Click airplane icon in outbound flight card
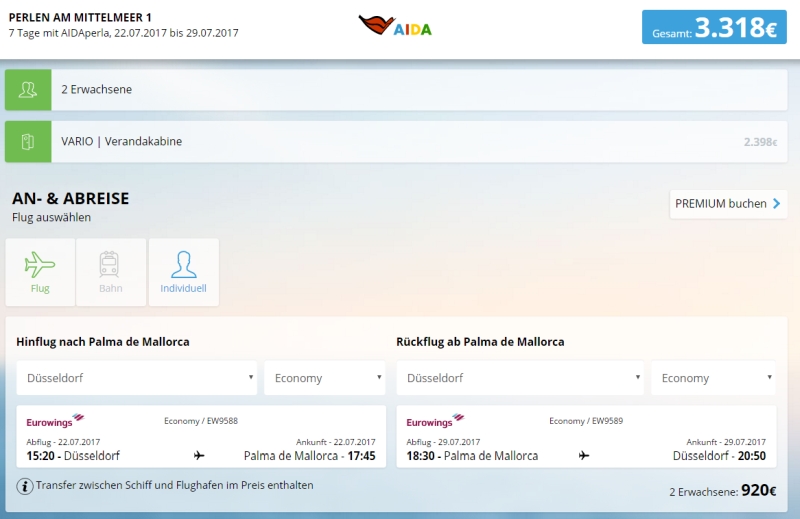Screen dimensions: 800x519 pyautogui.click(x=199, y=456)
